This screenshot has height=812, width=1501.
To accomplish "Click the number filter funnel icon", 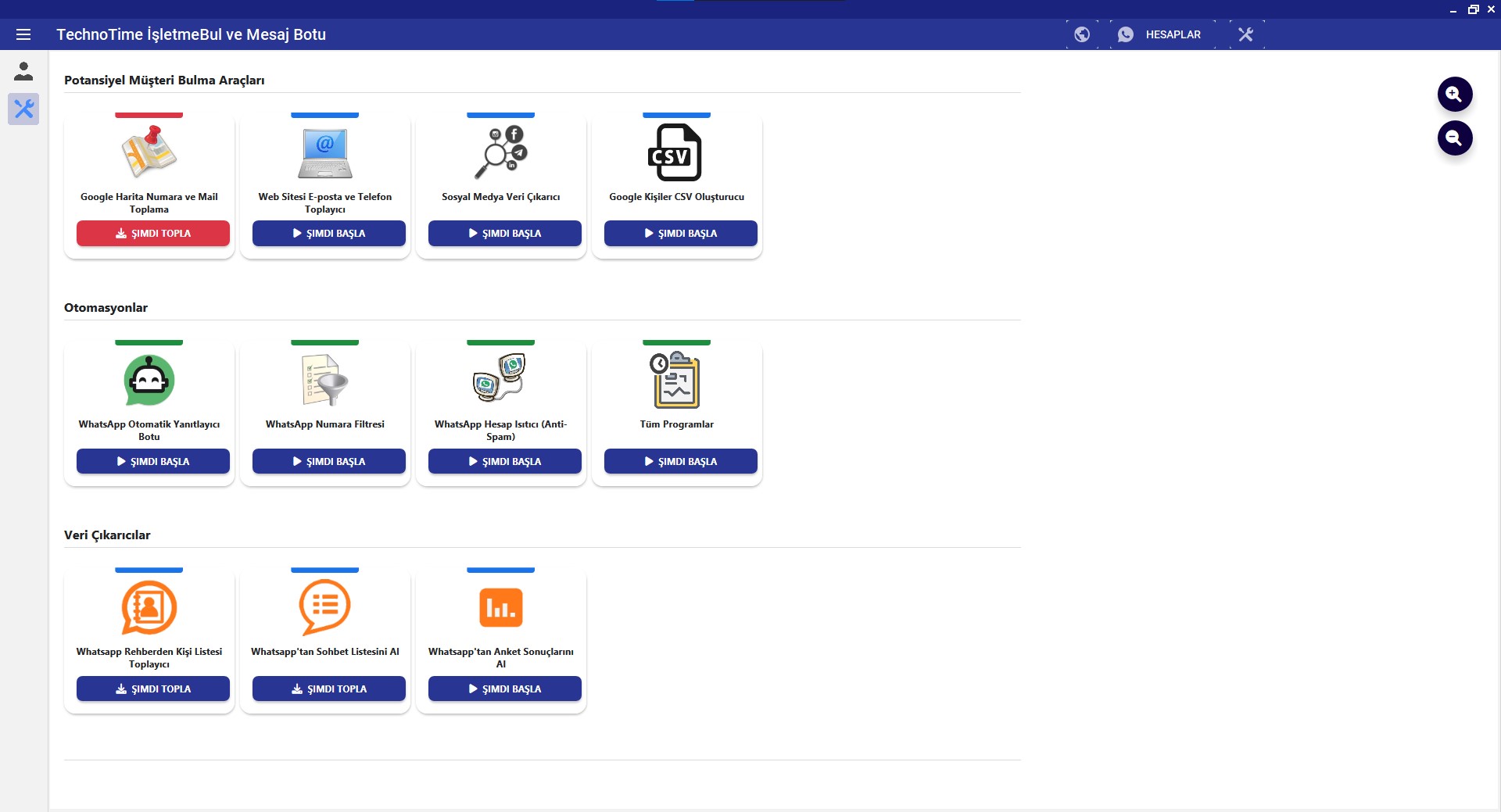I will pos(324,380).
